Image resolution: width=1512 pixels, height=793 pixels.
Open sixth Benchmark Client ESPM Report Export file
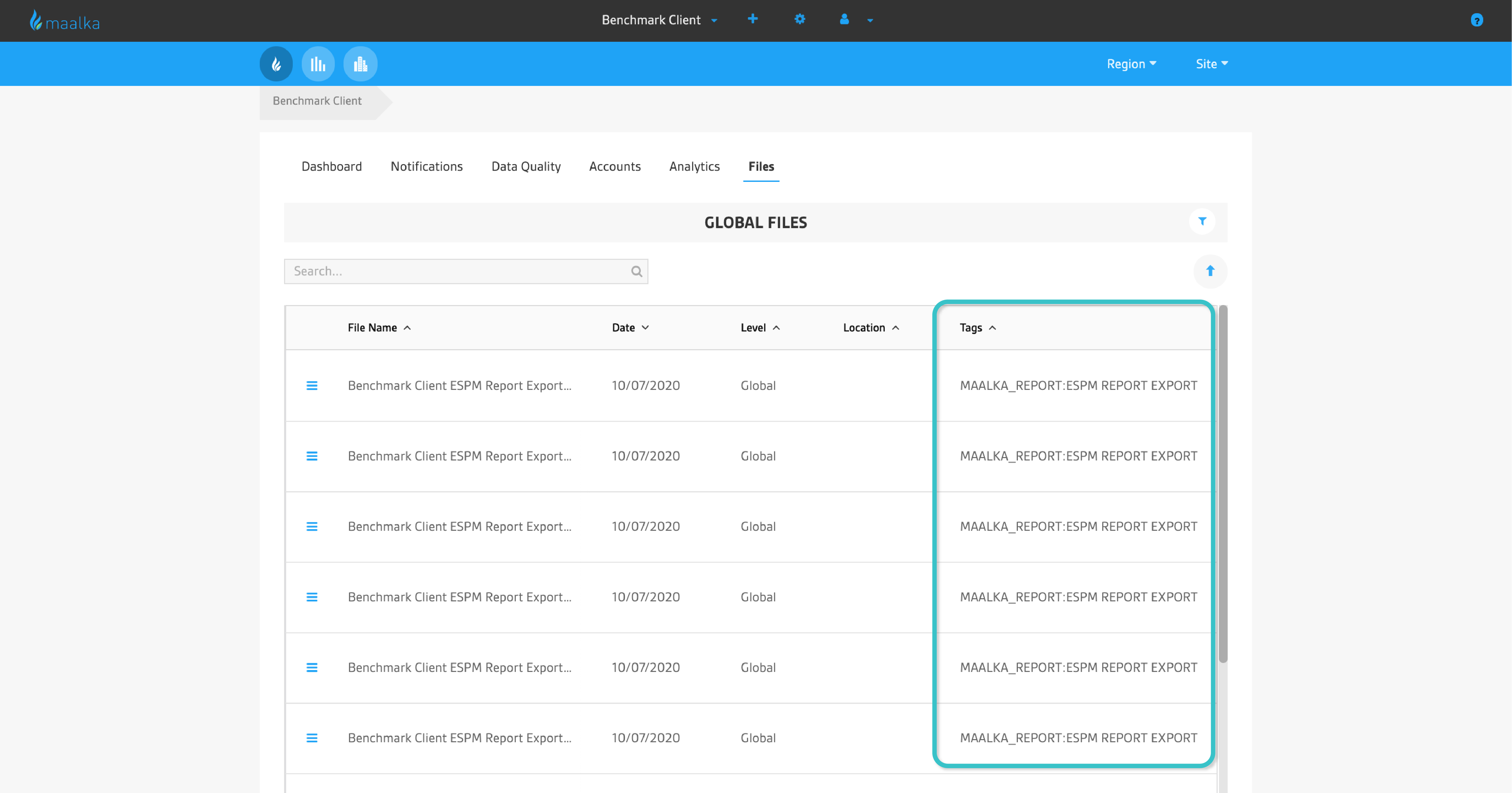460,738
